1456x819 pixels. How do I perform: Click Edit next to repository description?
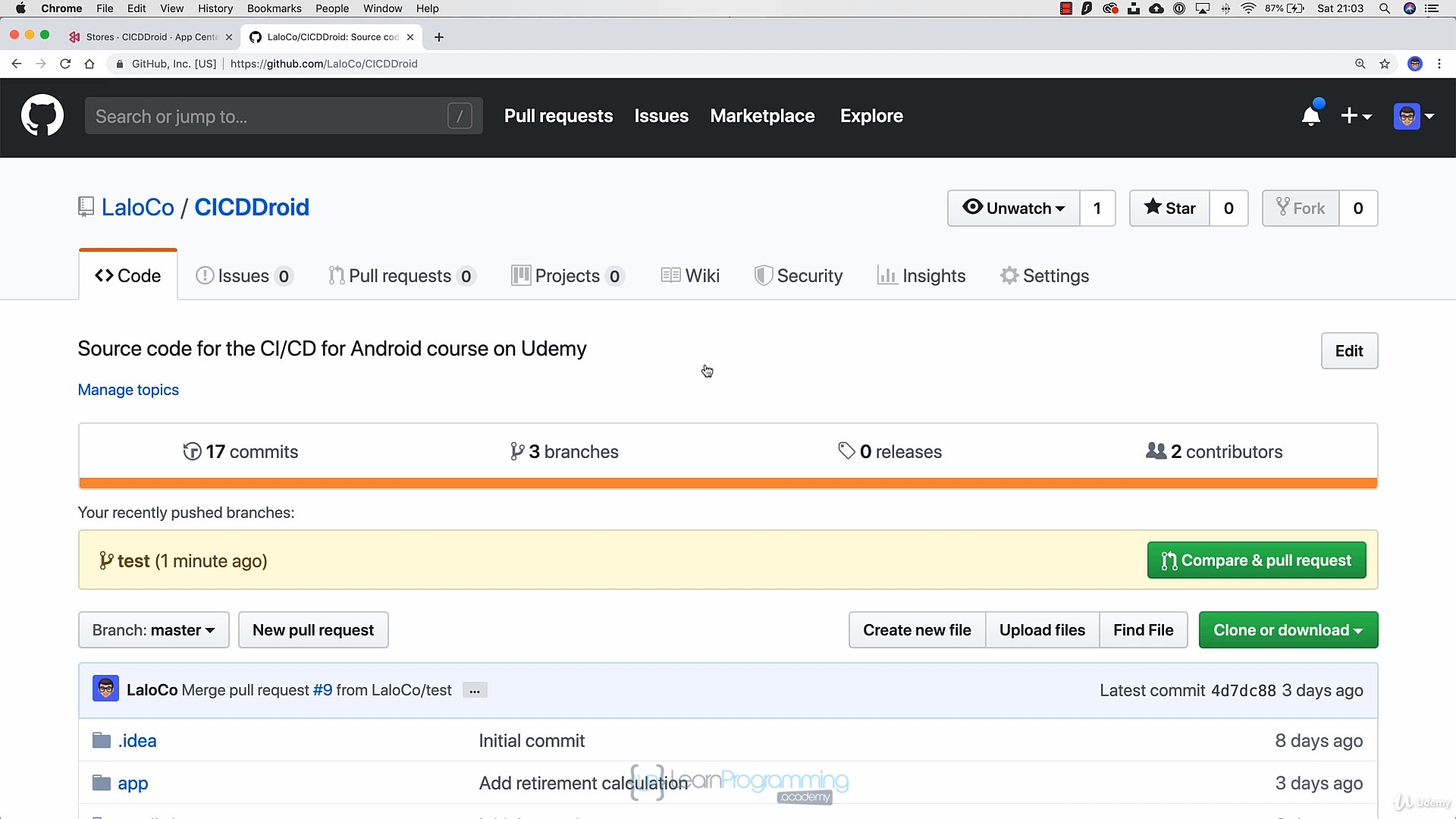tap(1349, 351)
